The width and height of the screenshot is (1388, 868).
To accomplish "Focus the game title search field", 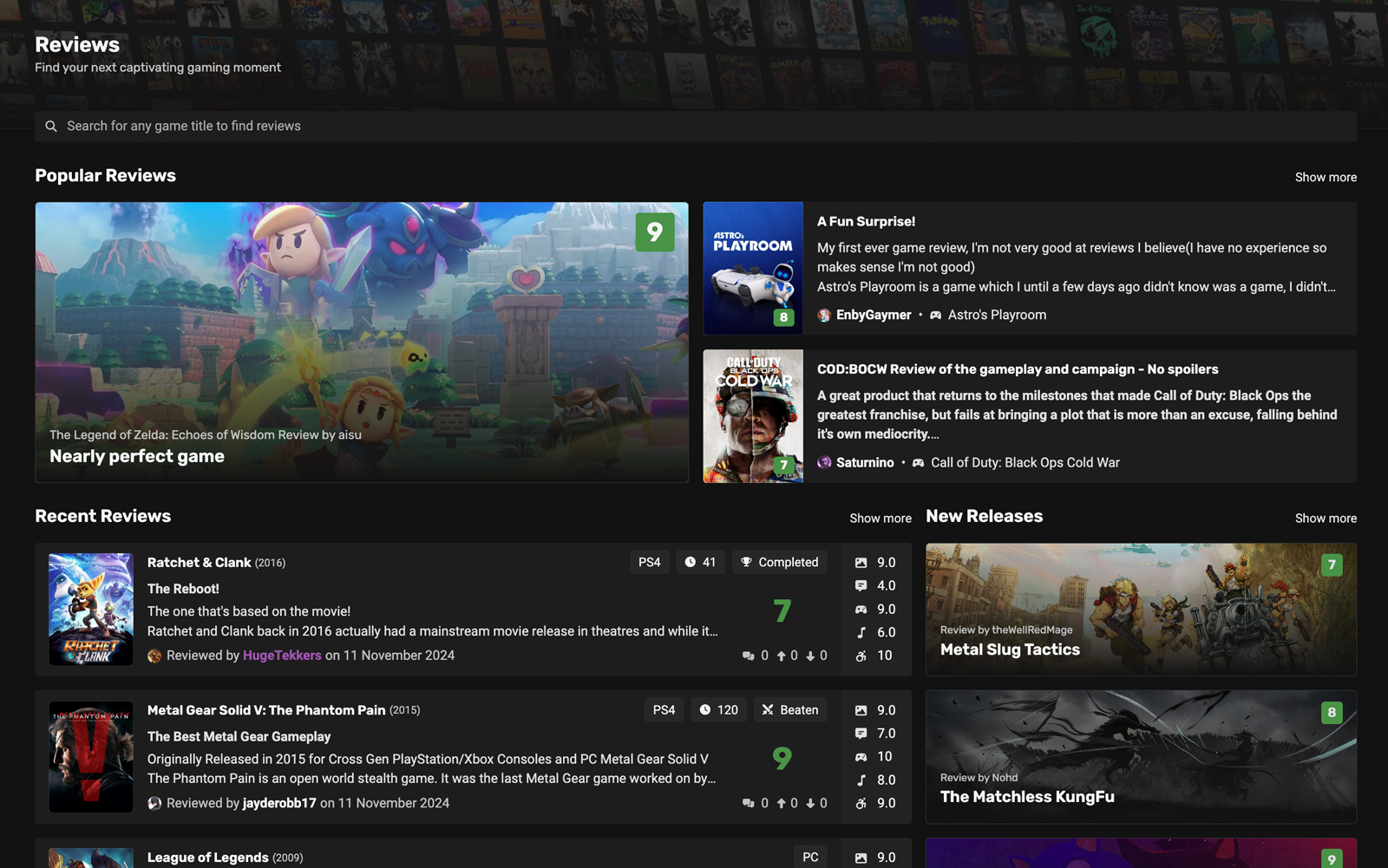I will (694, 127).
